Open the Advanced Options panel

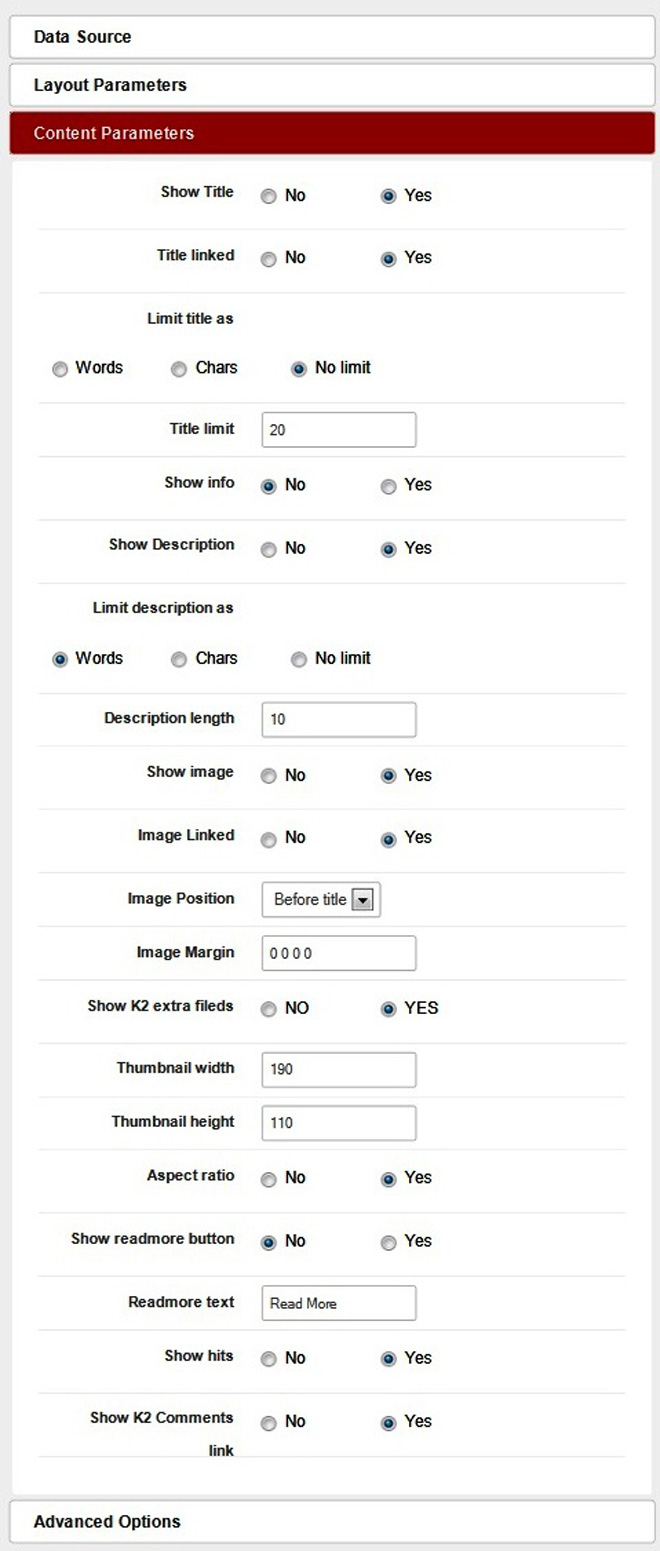tap(330, 1521)
